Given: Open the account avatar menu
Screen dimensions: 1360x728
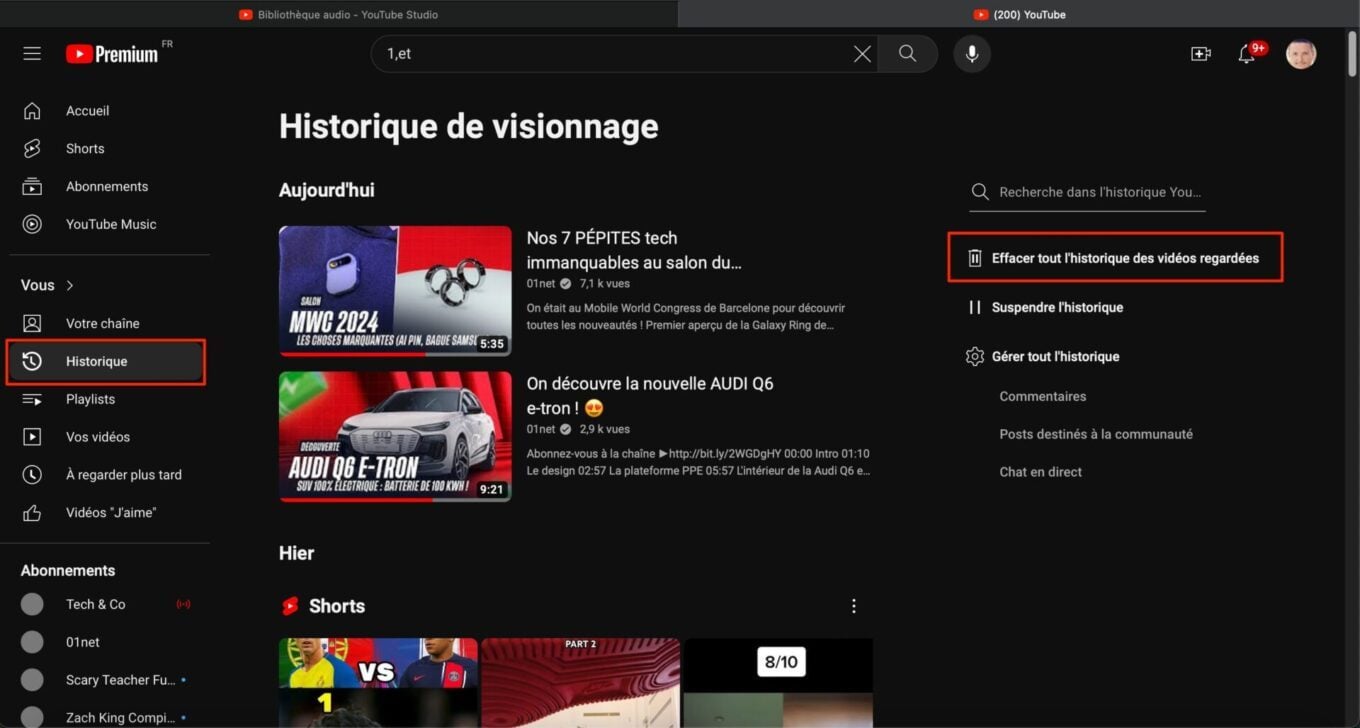Looking at the screenshot, I should (x=1301, y=54).
